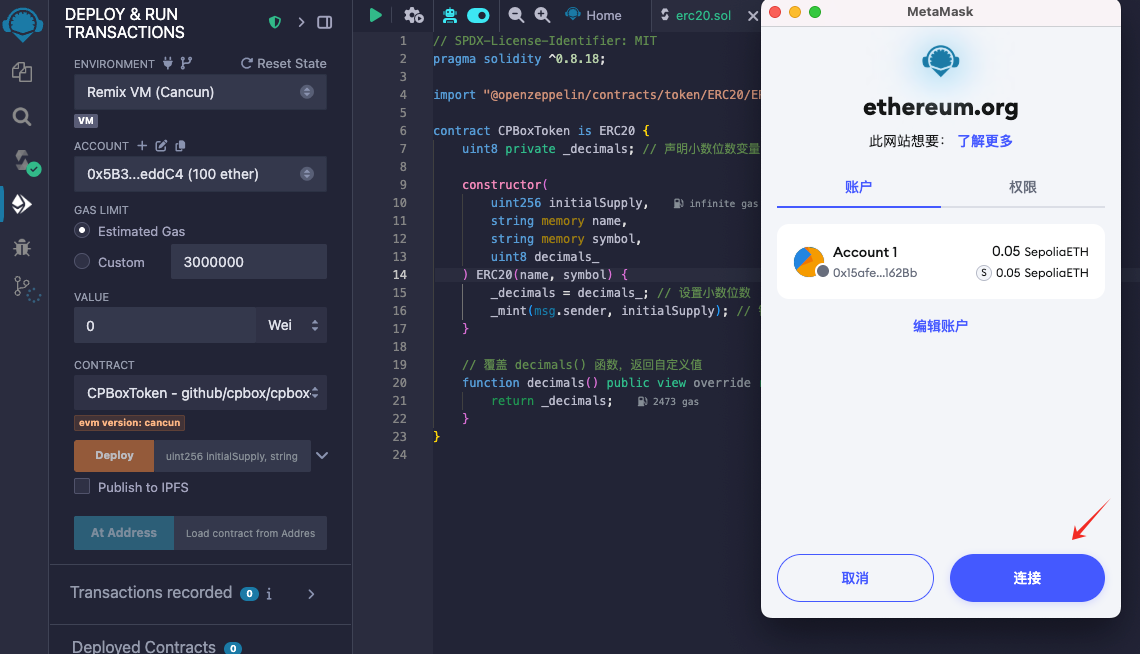Click the info icon near Transactions recorded

[x=269, y=594]
